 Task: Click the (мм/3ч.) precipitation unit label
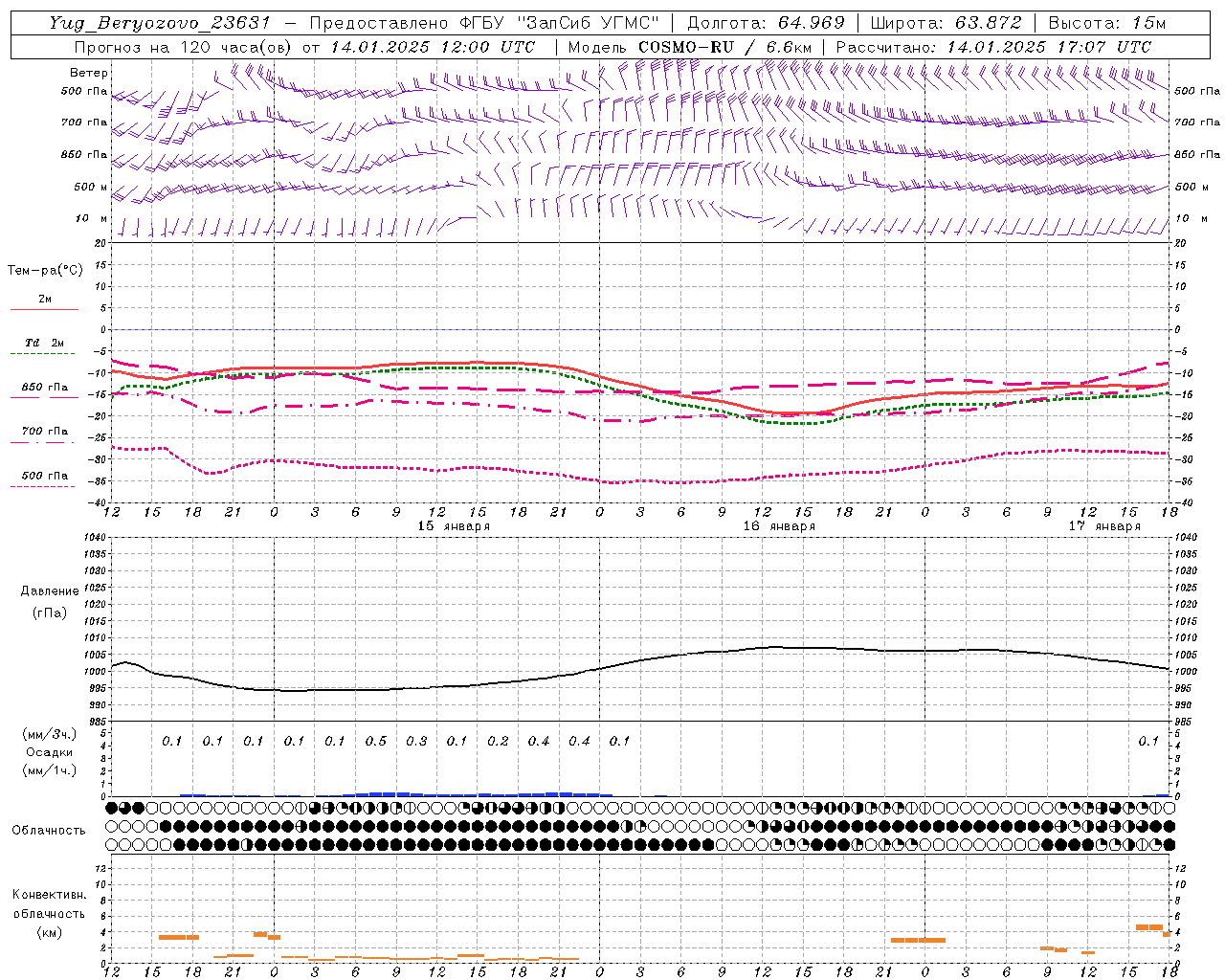[x=50, y=734]
